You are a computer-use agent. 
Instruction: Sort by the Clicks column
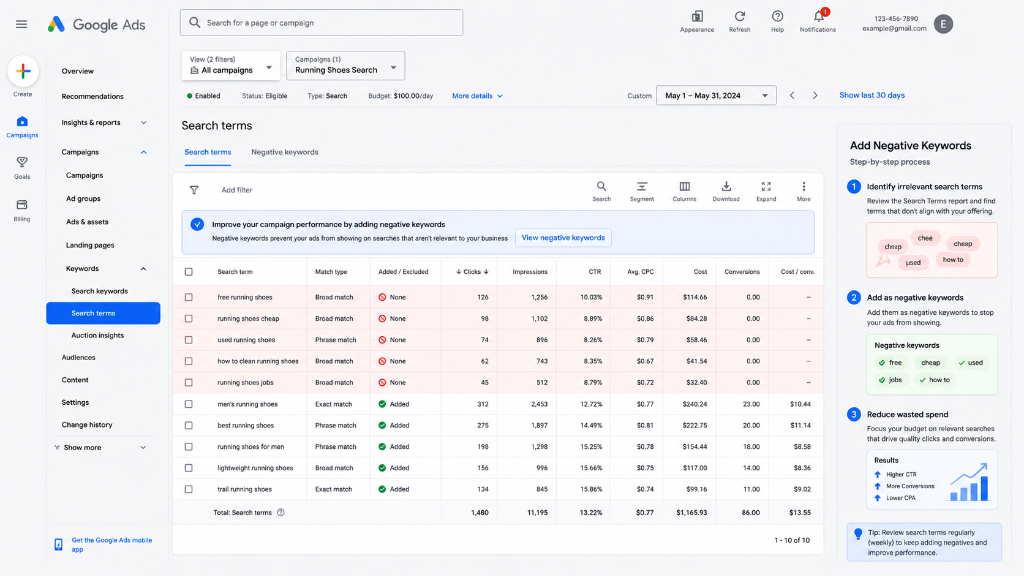(472, 272)
